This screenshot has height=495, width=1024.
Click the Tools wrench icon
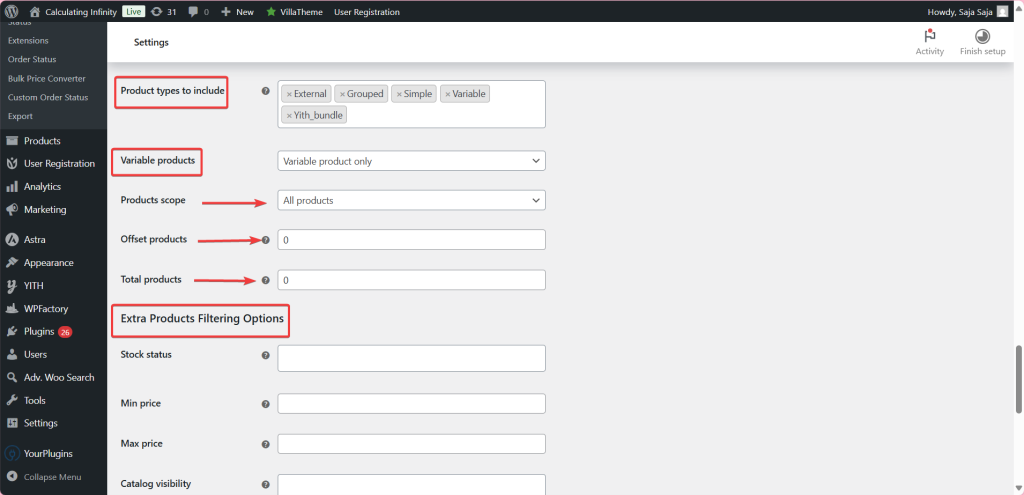(x=12, y=400)
